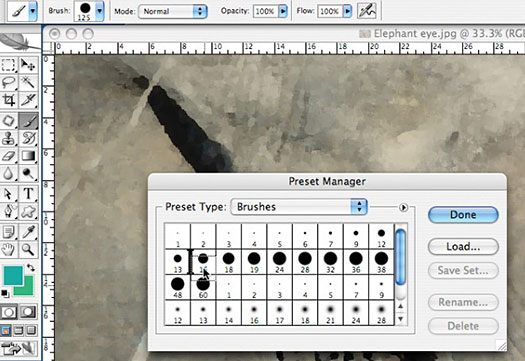Screen dimensions: 525x361
Task: Open the Opacity slider arrow
Action: [283, 11]
